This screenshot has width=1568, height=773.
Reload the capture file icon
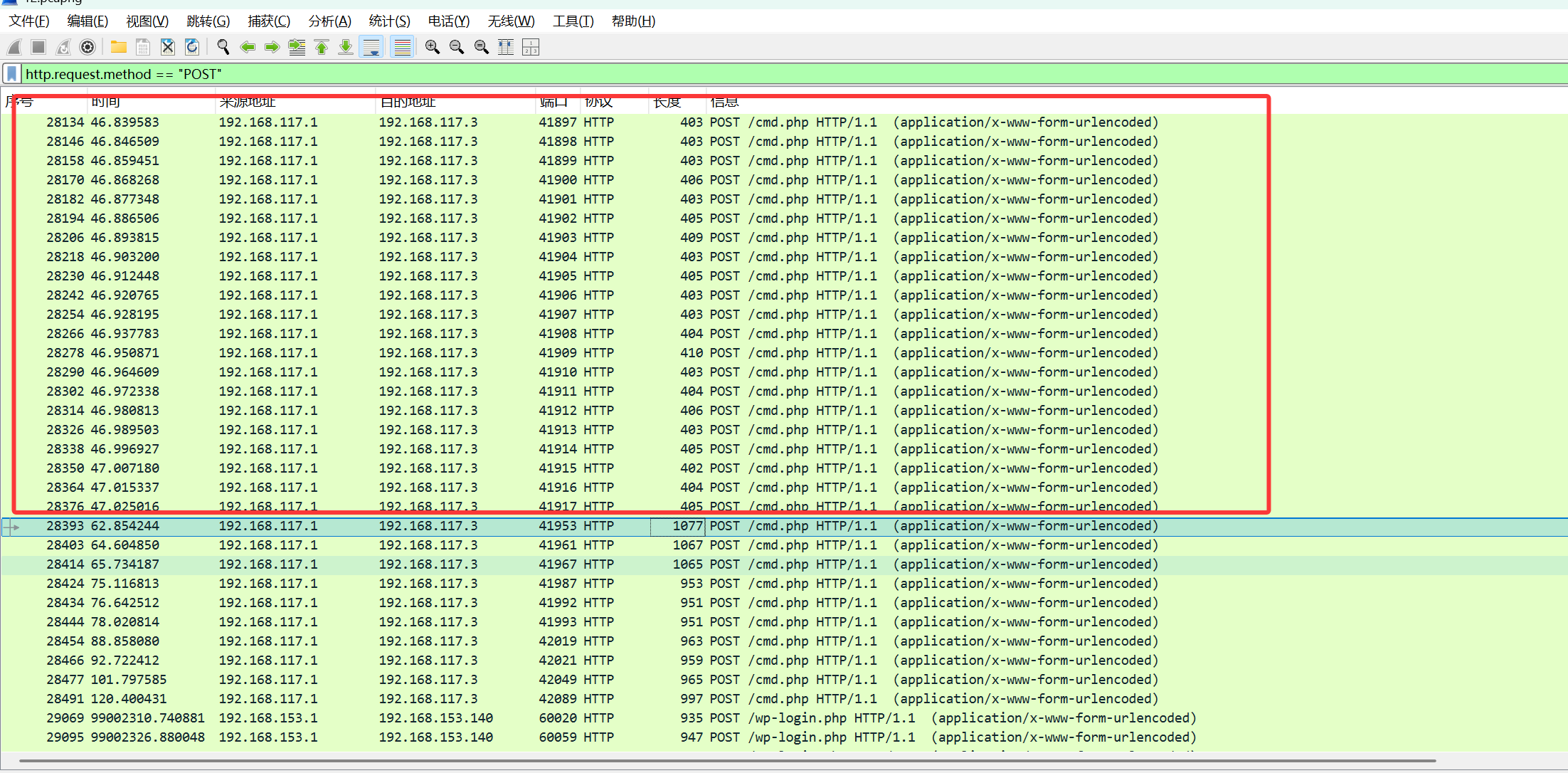[192, 48]
